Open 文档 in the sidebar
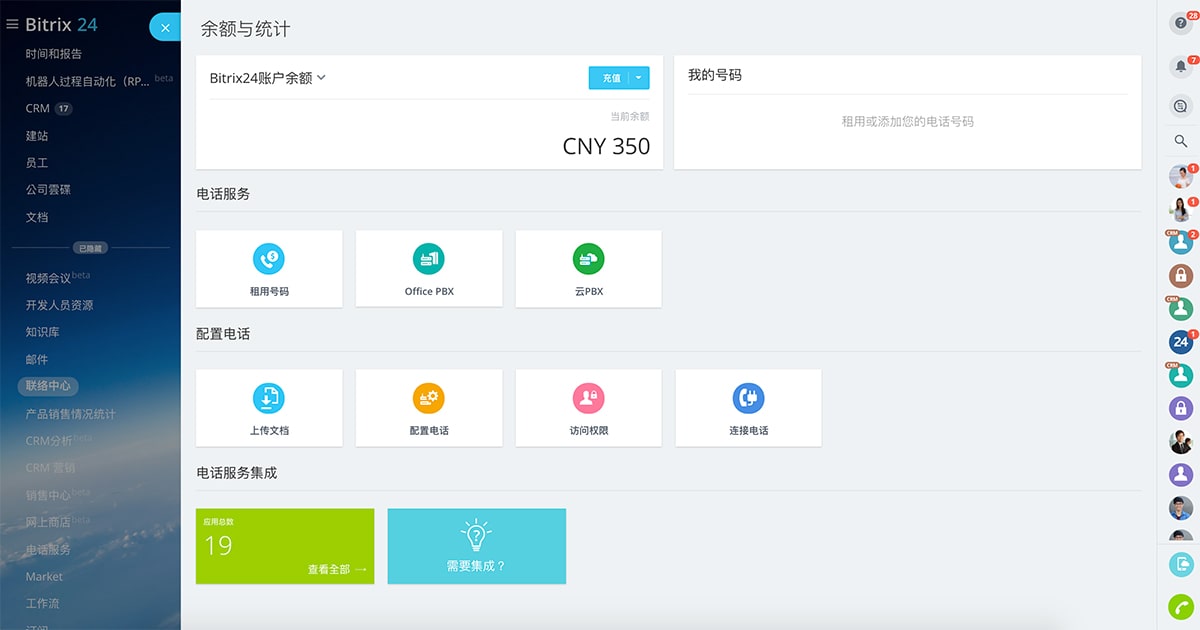The width and height of the screenshot is (1200, 630). point(37,216)
